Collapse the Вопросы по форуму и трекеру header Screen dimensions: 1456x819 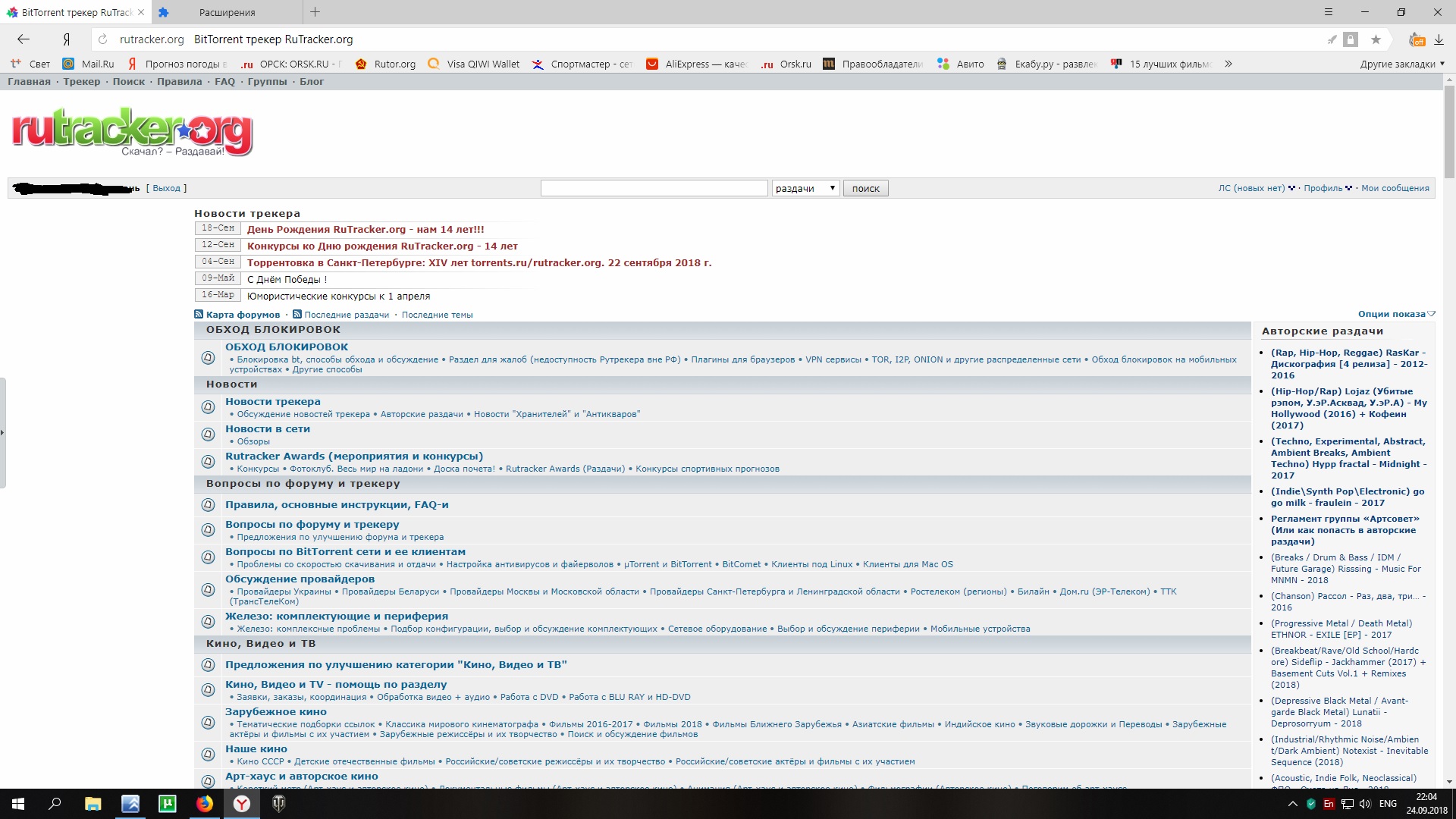pos(723,484)
